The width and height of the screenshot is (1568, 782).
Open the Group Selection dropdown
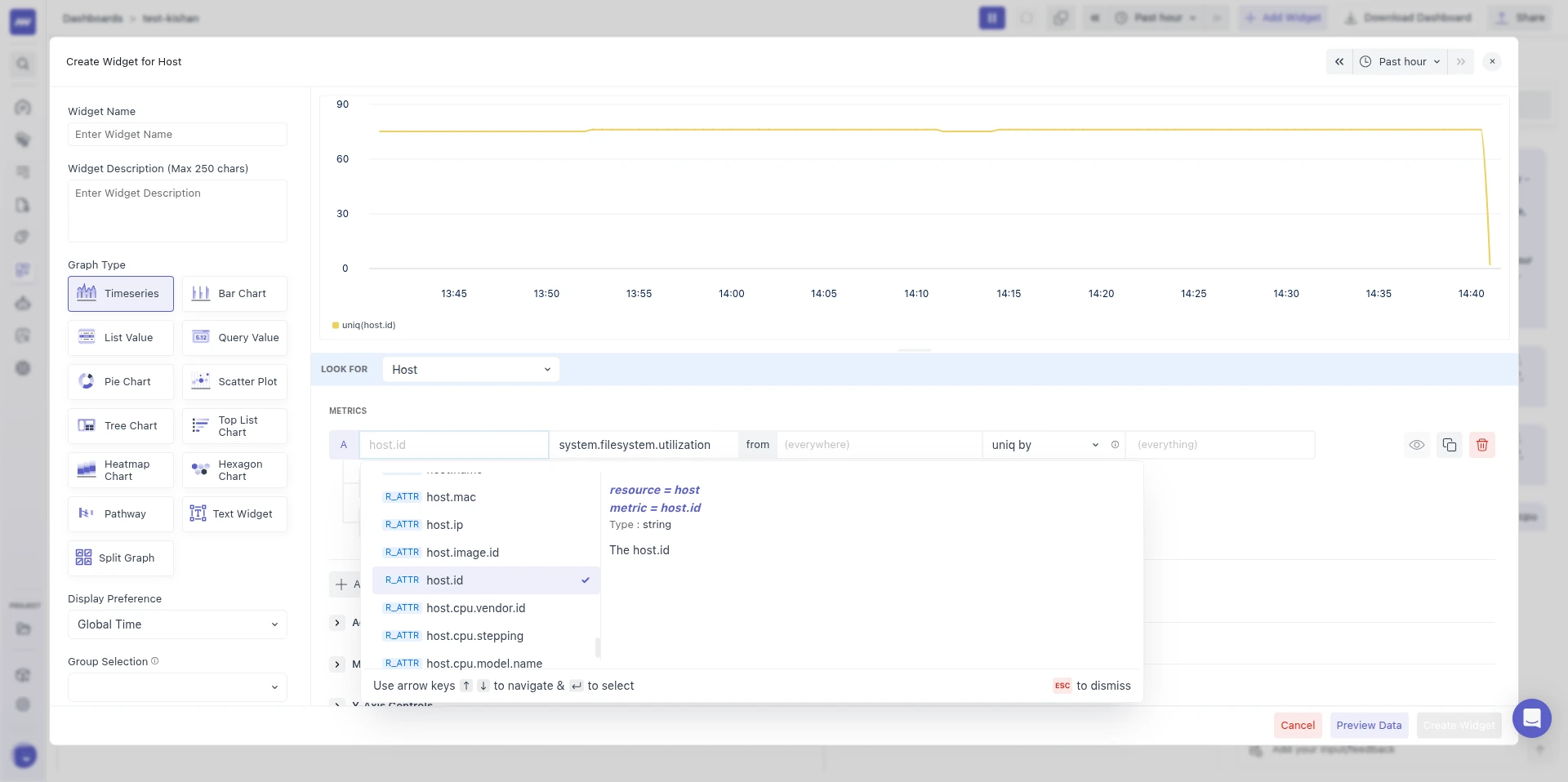pyautogui.click(x=177, y=687)
